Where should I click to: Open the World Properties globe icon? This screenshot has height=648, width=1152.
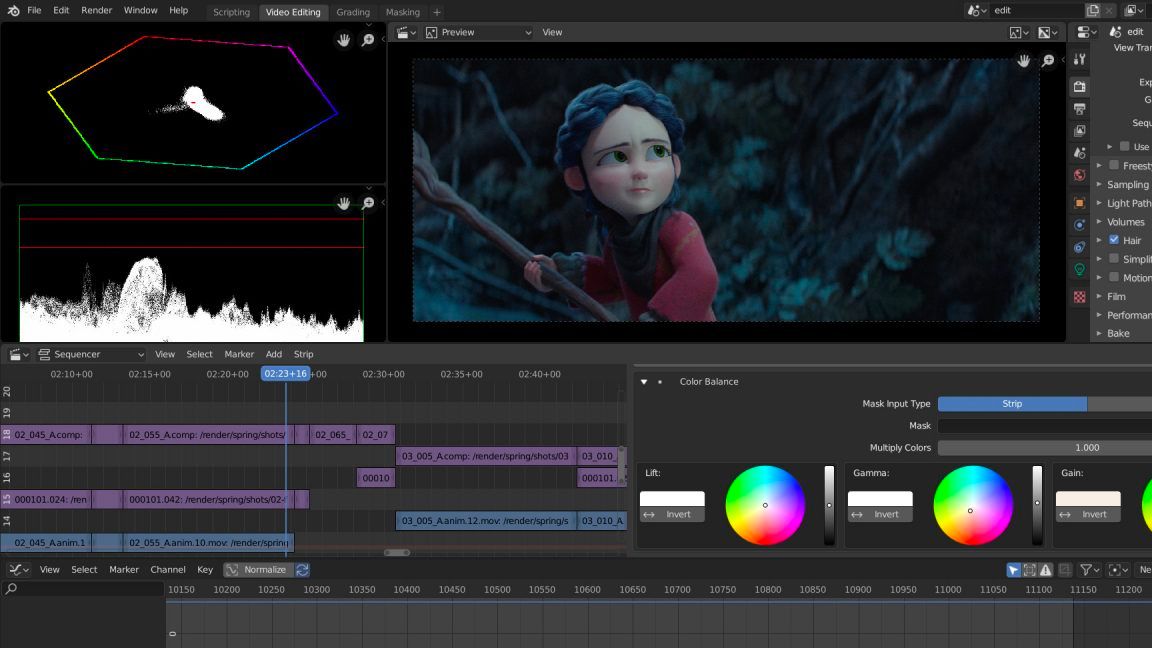(x=1081, y=175)
